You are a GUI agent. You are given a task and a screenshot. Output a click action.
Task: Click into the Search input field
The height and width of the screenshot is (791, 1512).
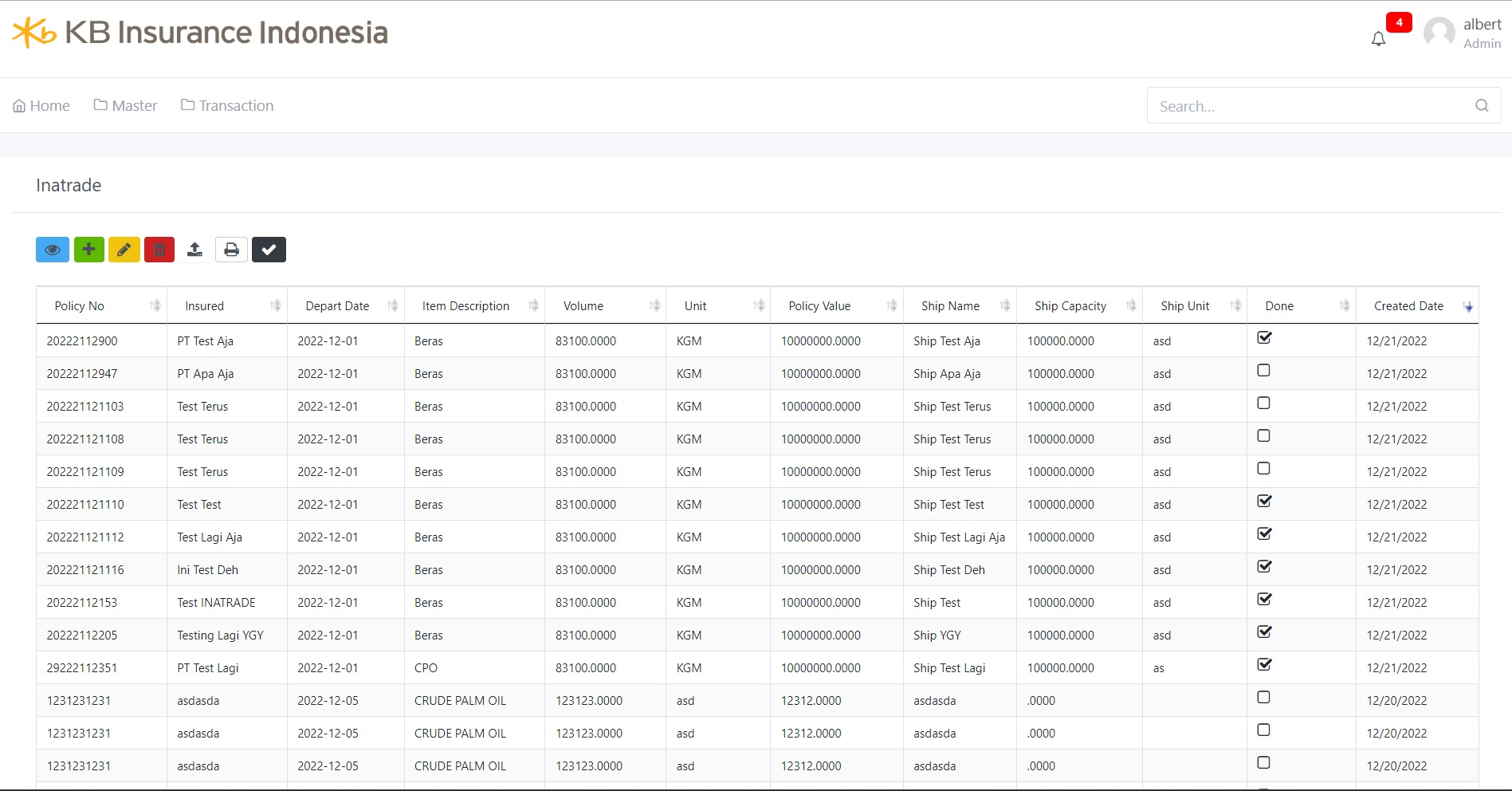coord(1307,106)
